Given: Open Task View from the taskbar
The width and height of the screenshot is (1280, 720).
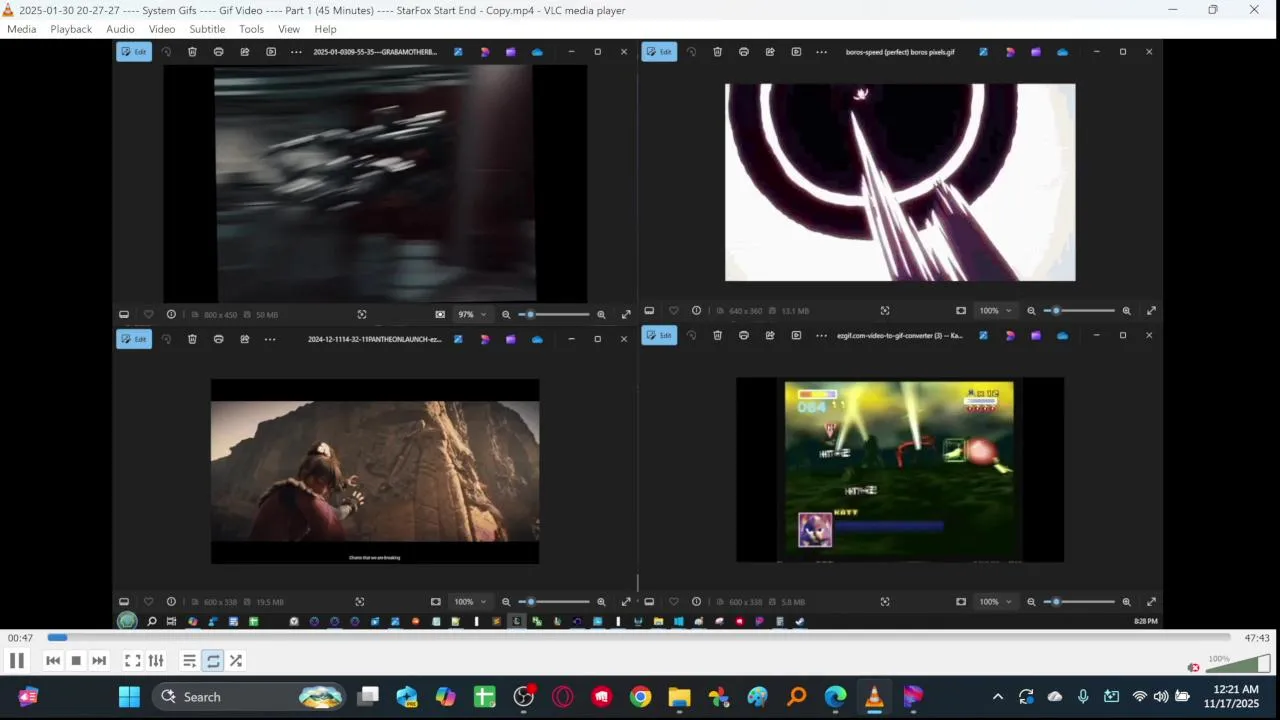Looking at the screenshot, I should [369, 697].
